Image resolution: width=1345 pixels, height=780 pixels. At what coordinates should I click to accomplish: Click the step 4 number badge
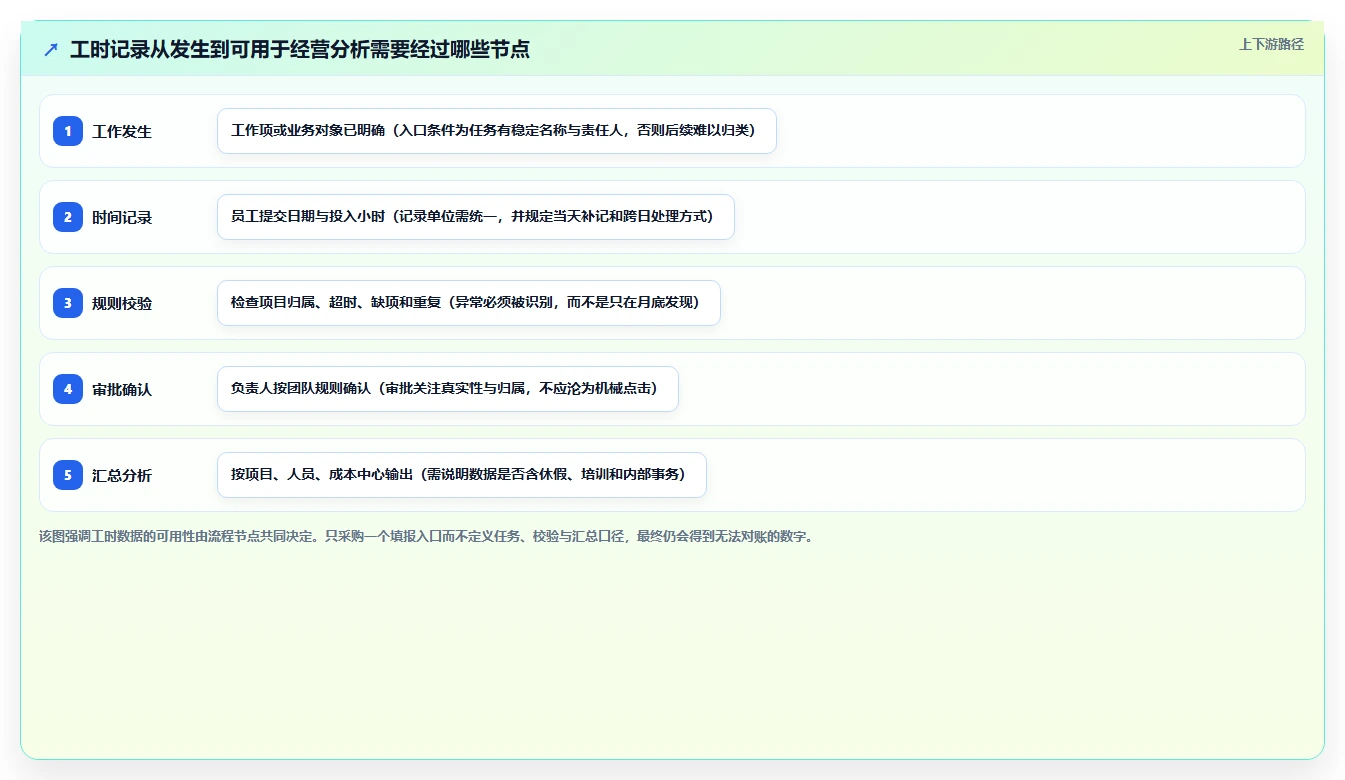click(x=68, y=388)
